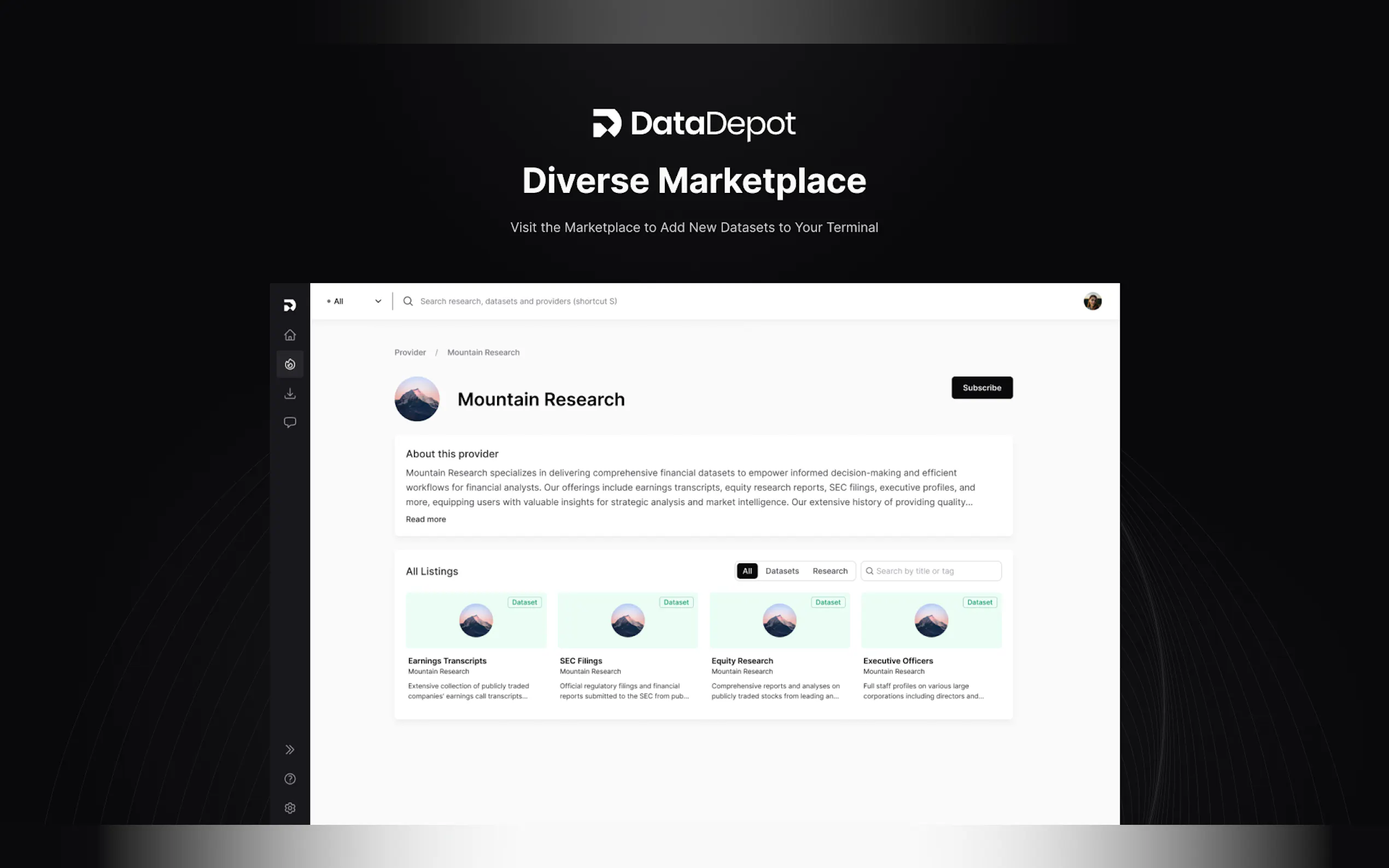This screenshot has height=868, width=1389.
Task: Open the Earnings Transcripts dataset card
Action: coord(475,646)
